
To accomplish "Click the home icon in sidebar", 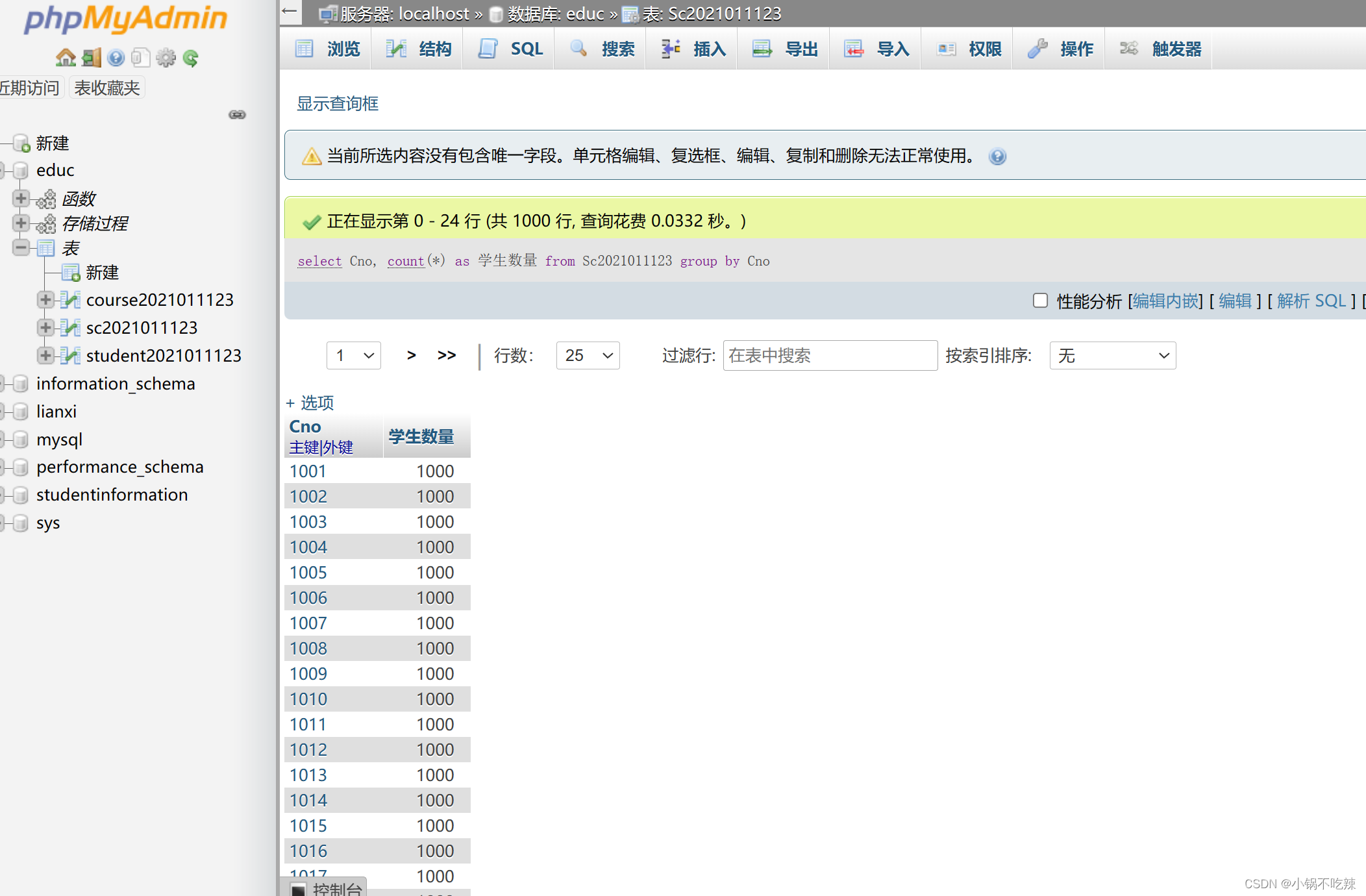I will click(x=65, y=58).
